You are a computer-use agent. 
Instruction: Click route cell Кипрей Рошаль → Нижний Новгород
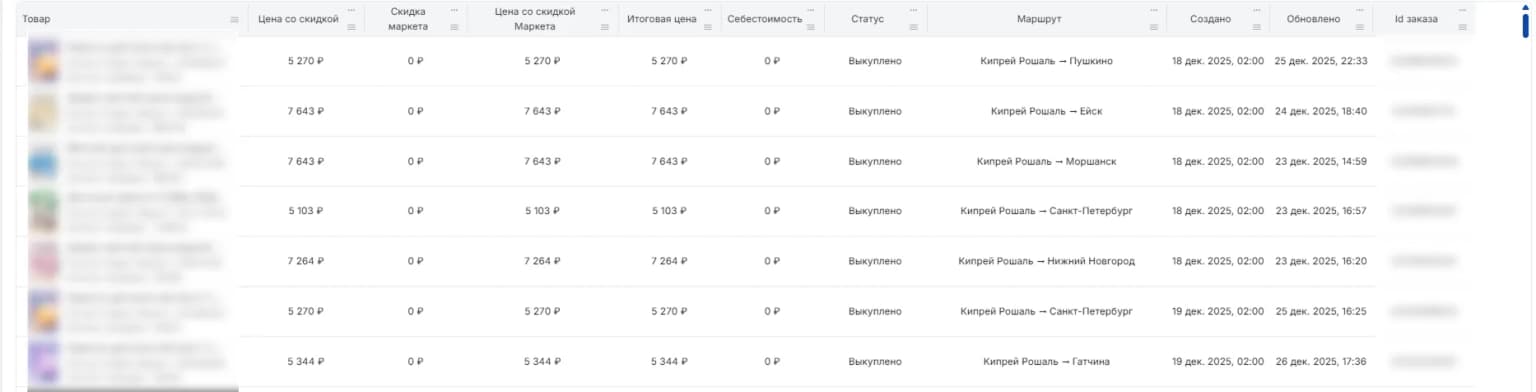1046,261
